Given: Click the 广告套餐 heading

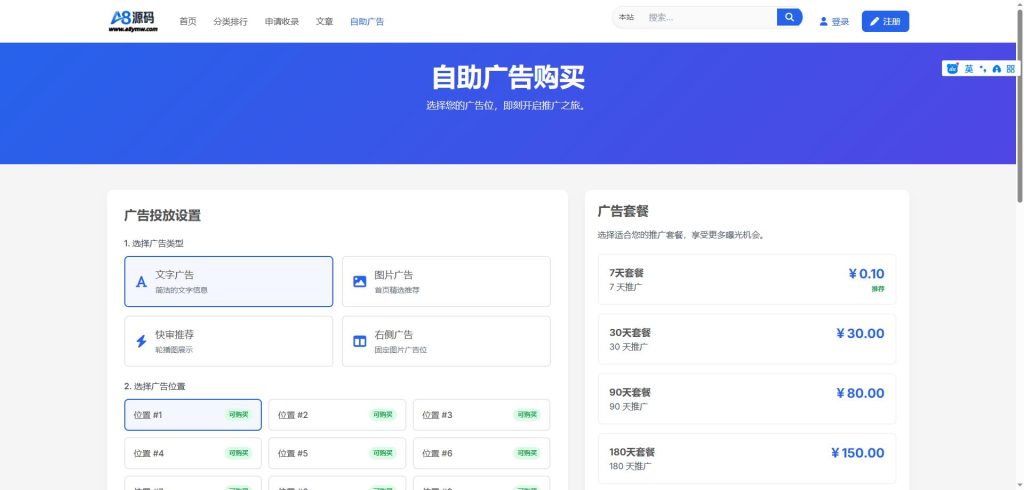Looking at the screenshot, I should point(622,211).
